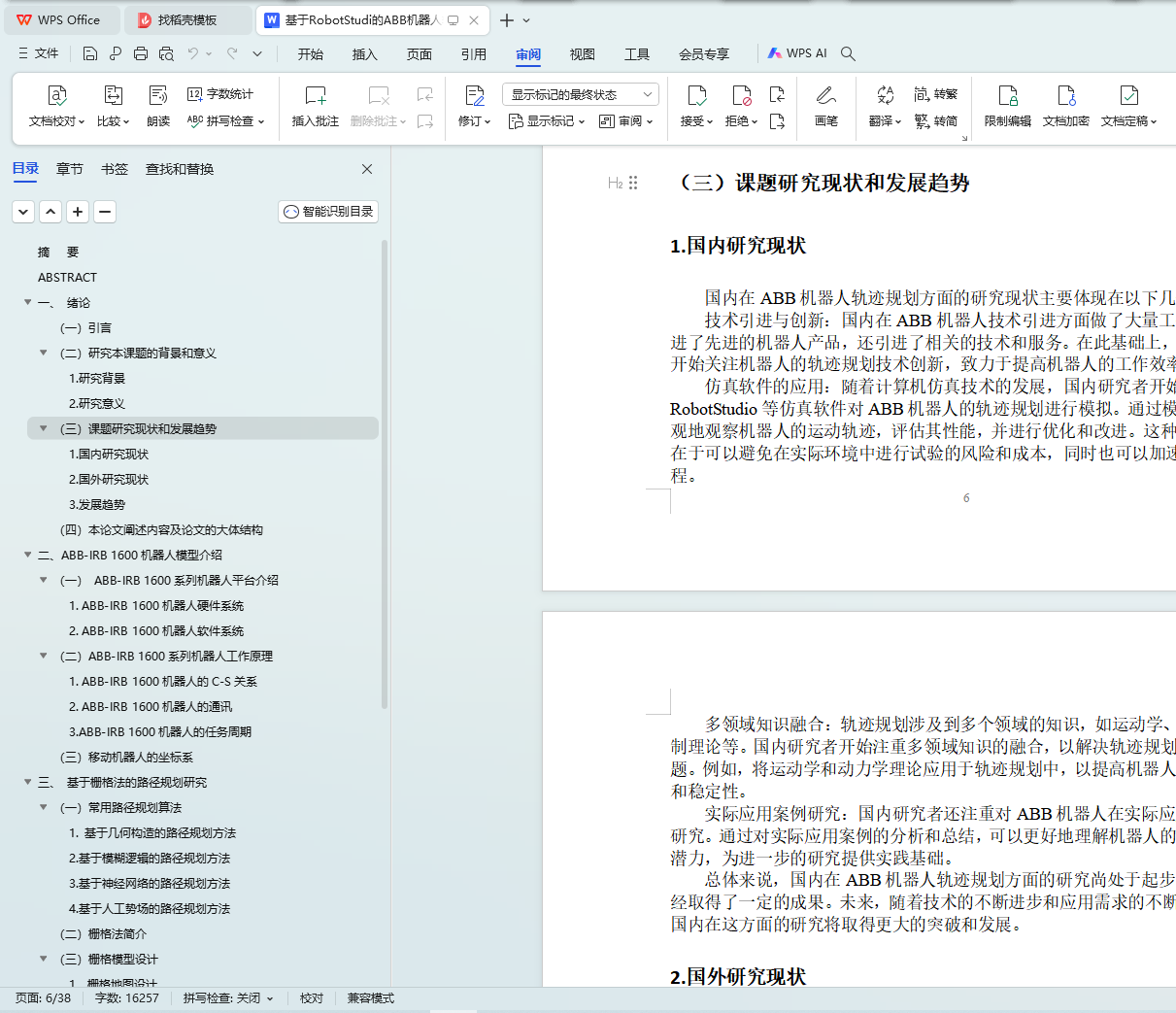Switch to the 引用 ribbon tab

(474, 54)
